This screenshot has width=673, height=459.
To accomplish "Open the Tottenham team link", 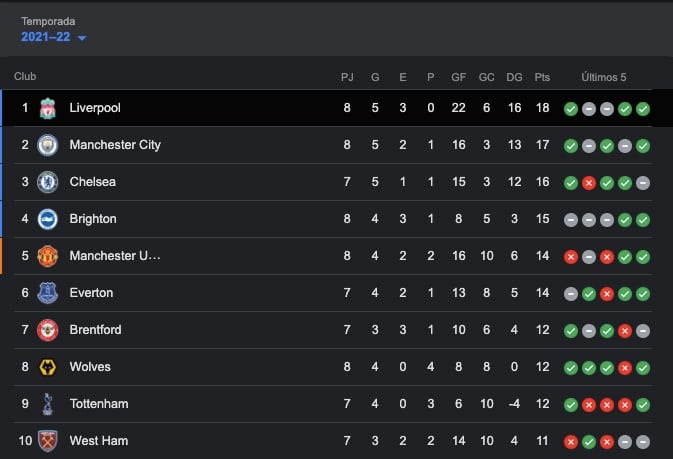I will (99, 404).
